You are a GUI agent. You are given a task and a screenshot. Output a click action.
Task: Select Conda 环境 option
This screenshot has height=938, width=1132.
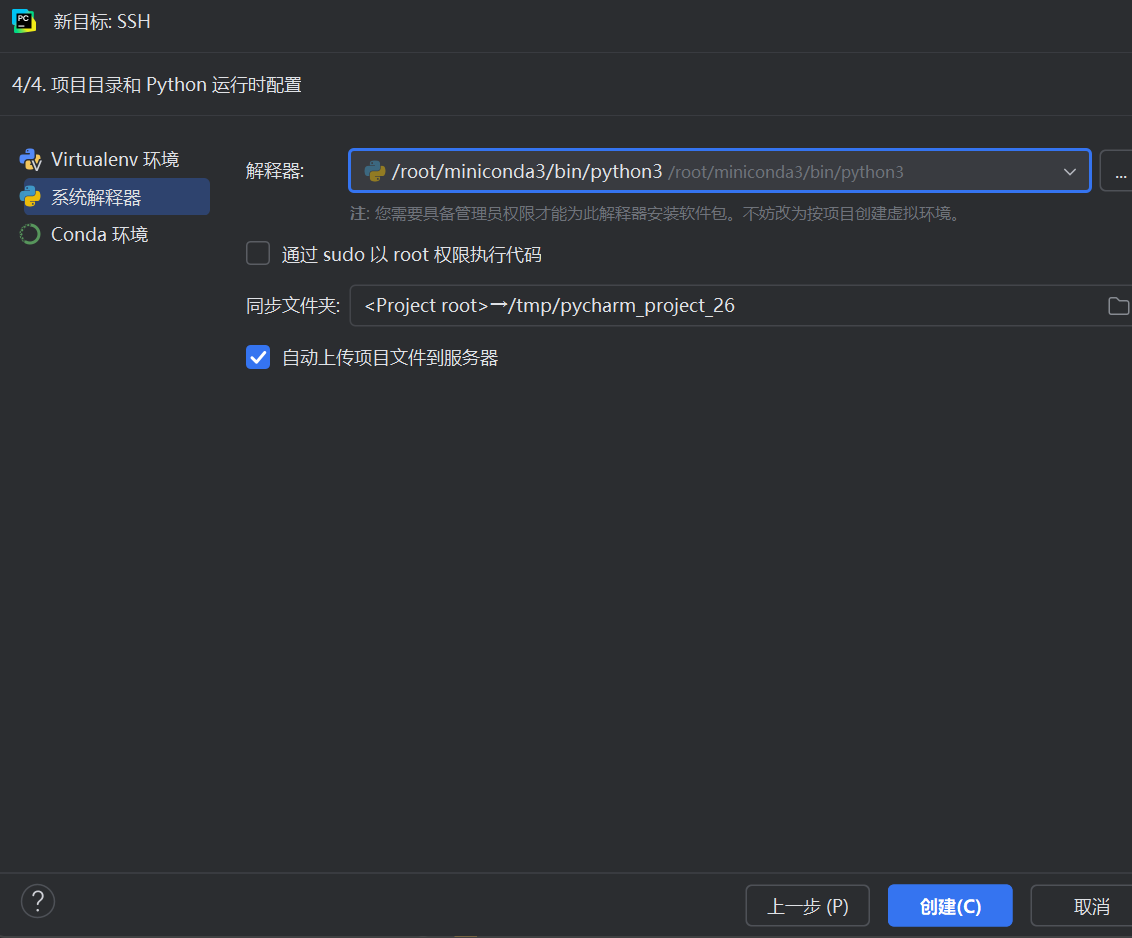pyautogui.click(x=100, y=235)
